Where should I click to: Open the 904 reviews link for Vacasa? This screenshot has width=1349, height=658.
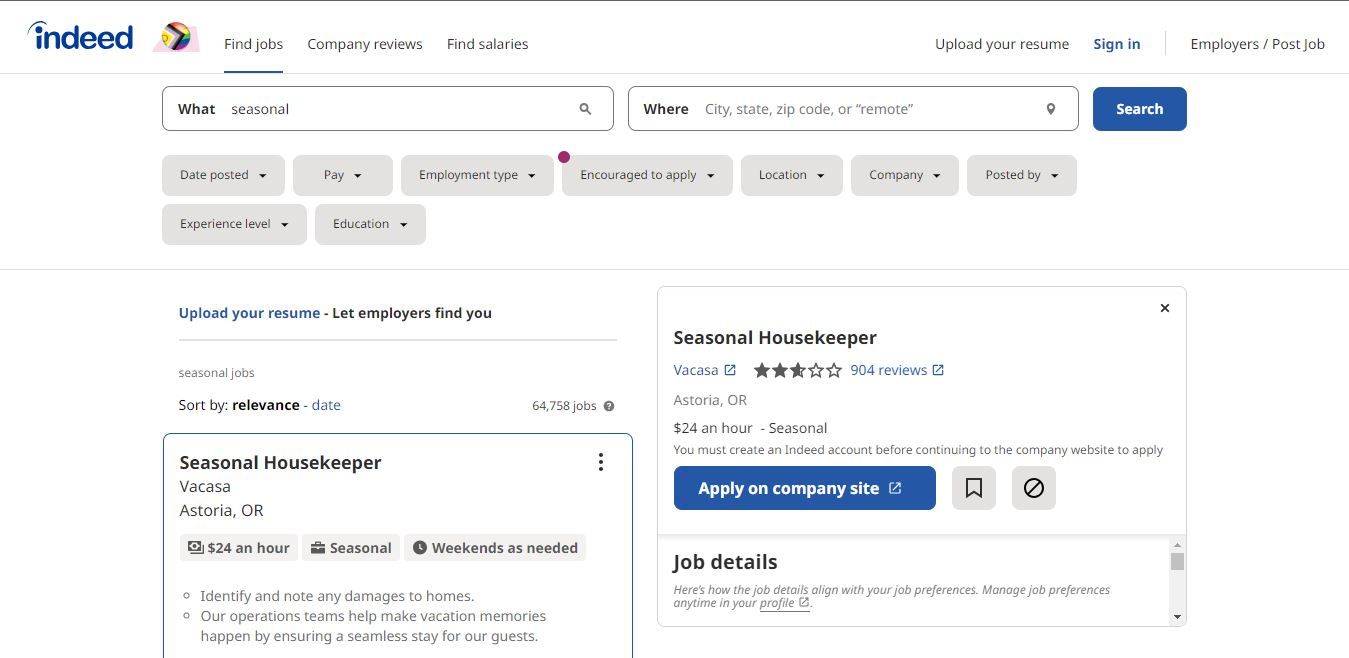click(x=888, y=369)
